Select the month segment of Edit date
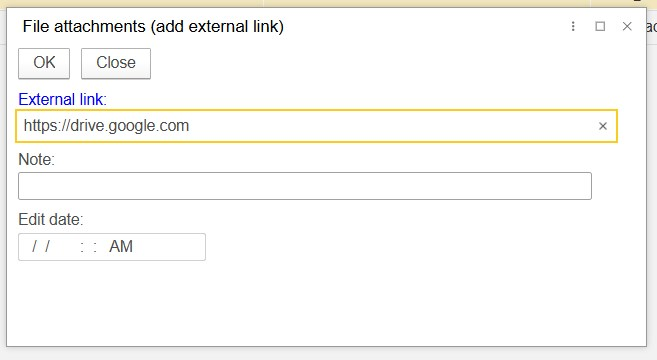The image size is (657, 360). (x=28, y=246)
